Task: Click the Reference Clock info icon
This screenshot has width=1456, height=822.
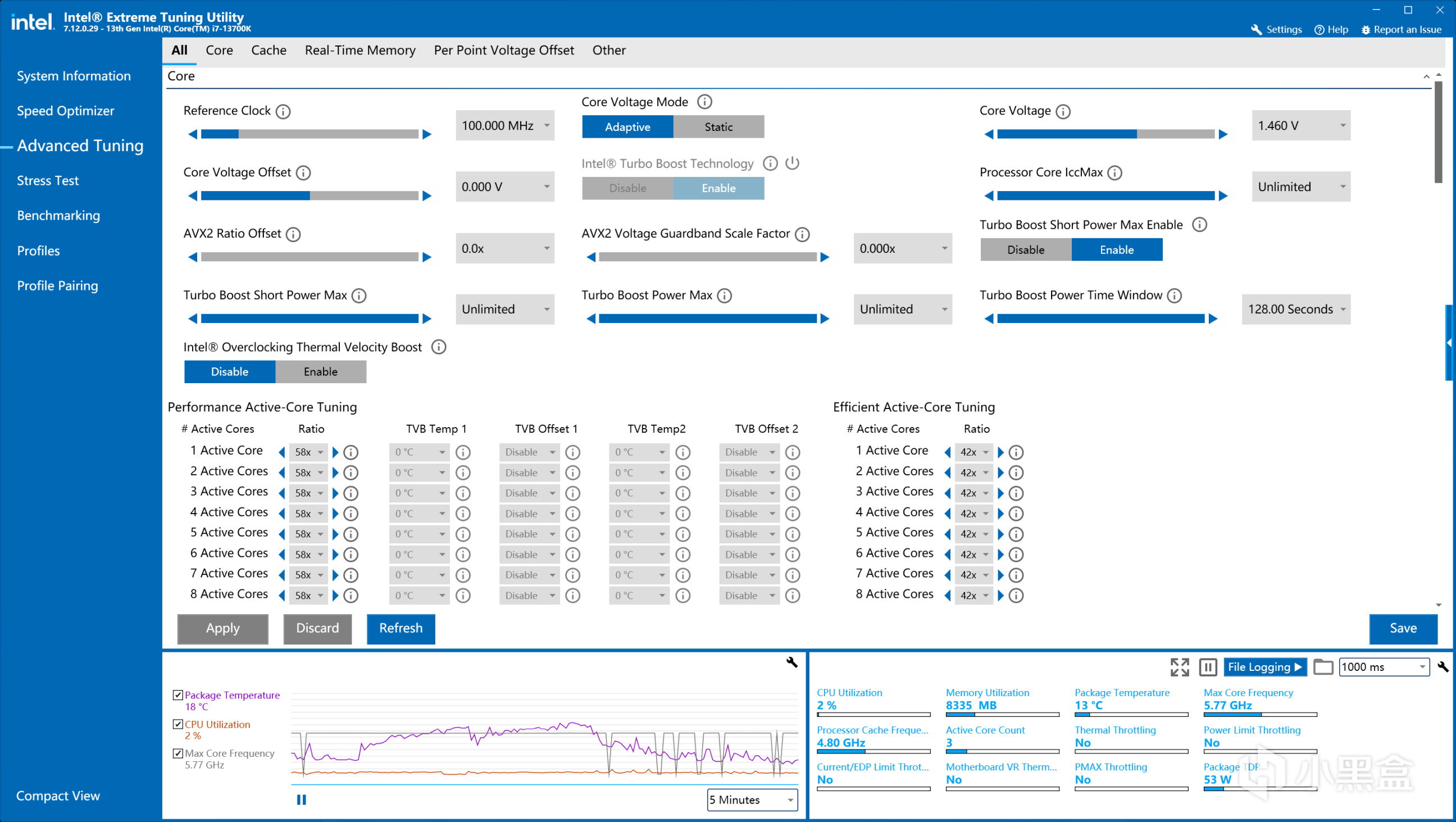Action: coord(283,111)
